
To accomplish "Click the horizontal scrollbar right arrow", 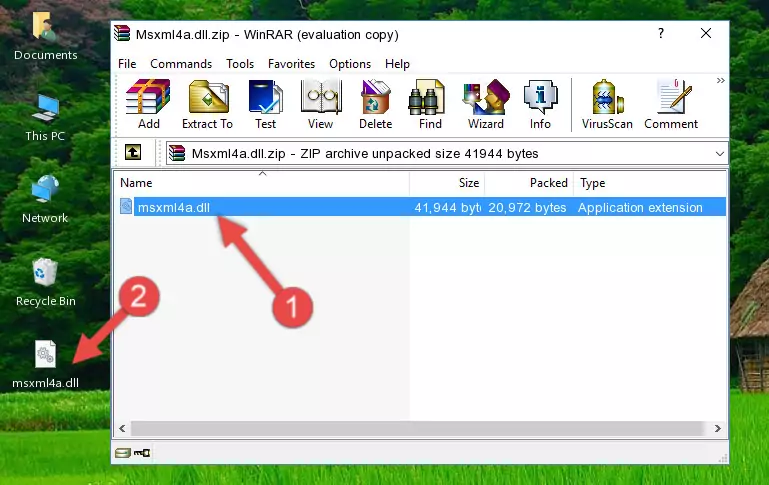I will tap(718, 428).
